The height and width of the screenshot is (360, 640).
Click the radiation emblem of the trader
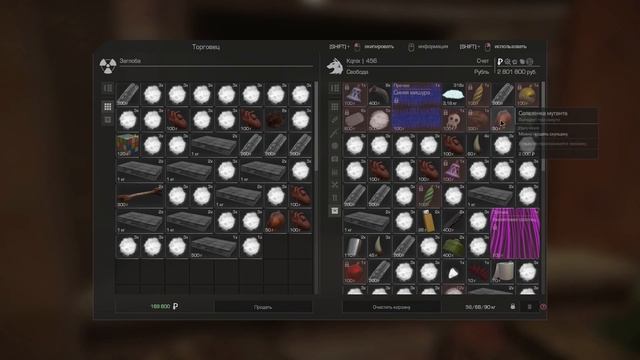point(108,66)
